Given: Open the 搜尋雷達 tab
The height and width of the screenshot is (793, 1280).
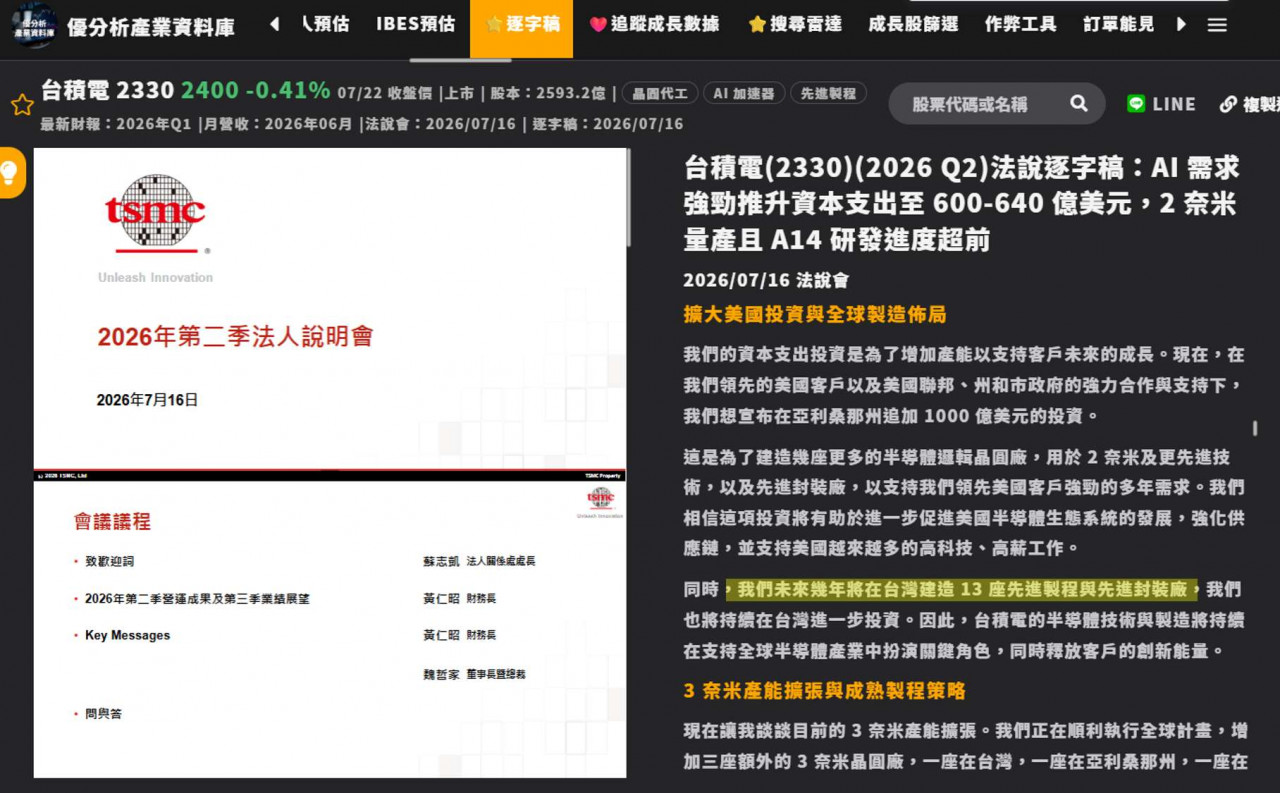Looking at the screenshot, I should click(796, 24).
